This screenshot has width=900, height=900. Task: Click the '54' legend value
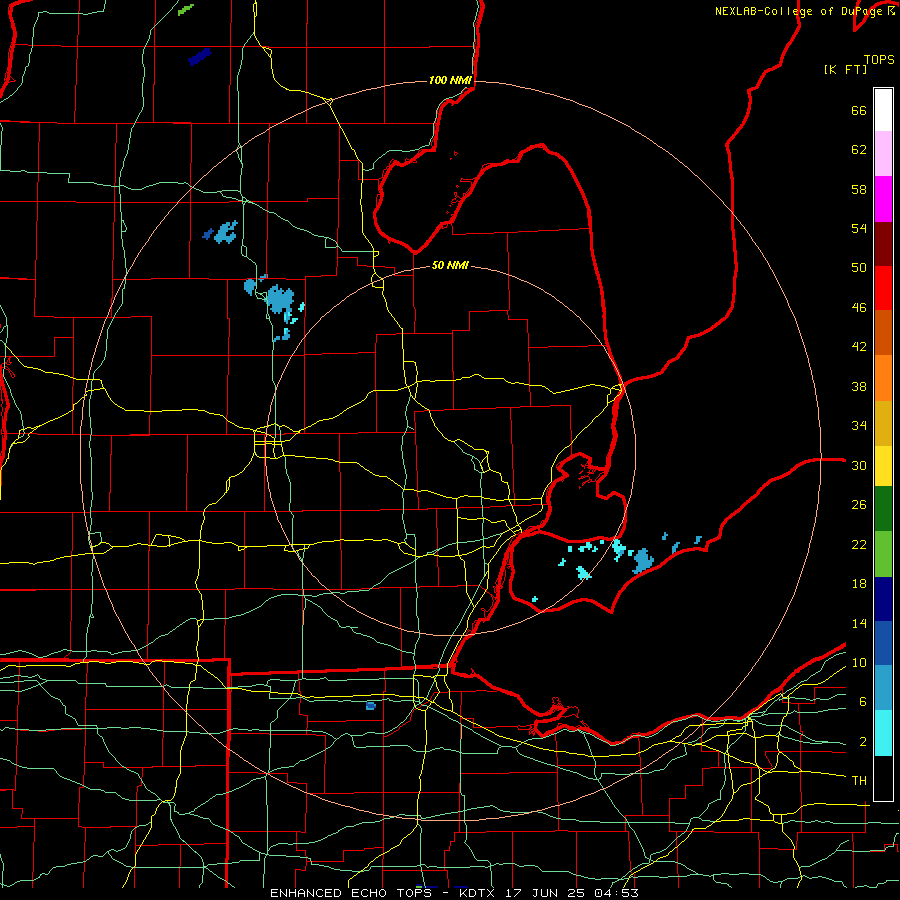pyautogui.click(x=859, y=228)
